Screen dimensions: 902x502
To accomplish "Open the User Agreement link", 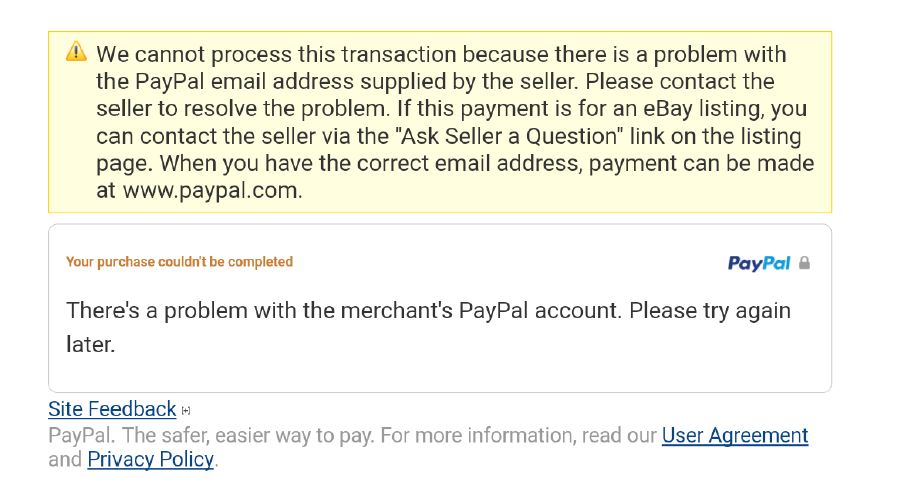I will [x=734, y=435].
